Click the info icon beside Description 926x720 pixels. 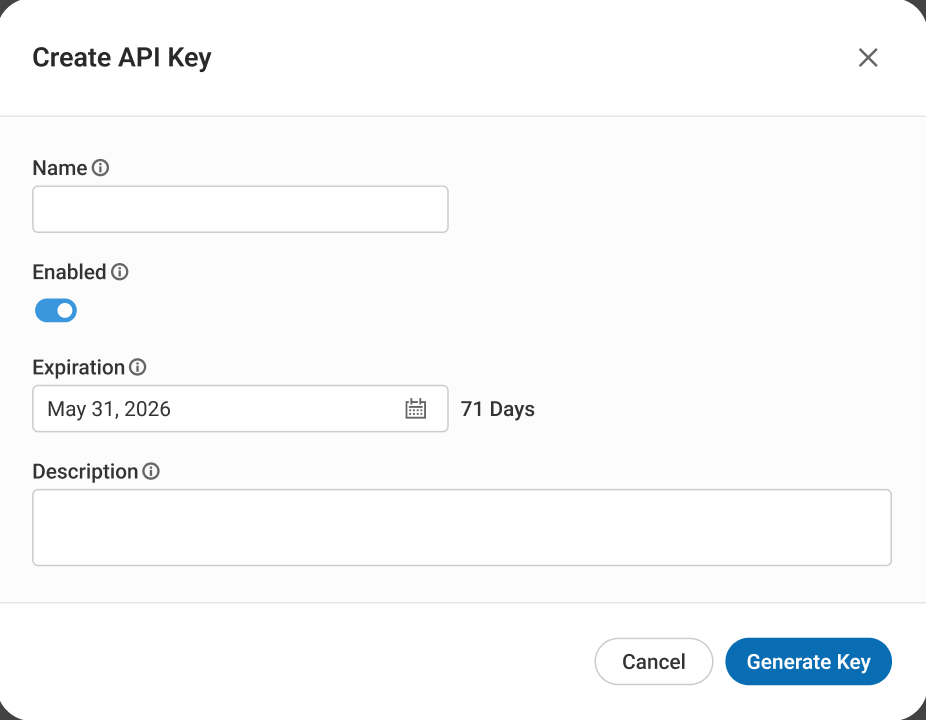click(151, 471)
